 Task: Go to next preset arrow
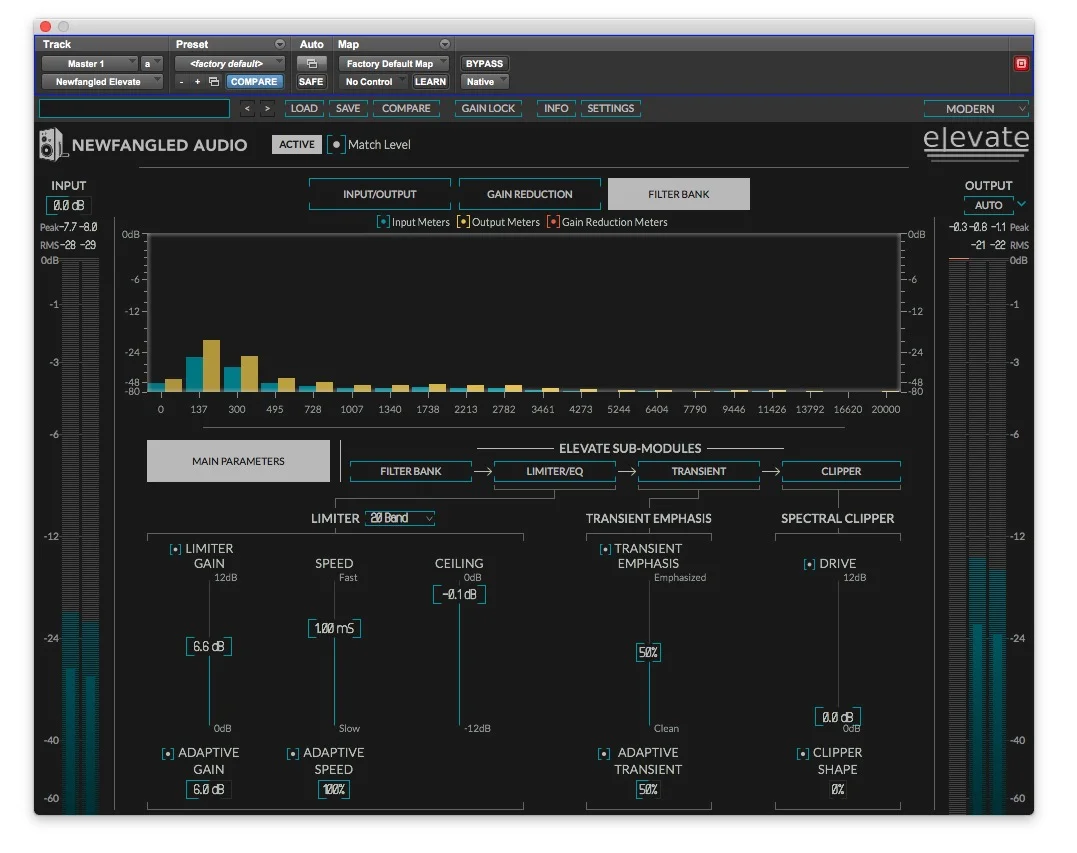coord(267,109)
